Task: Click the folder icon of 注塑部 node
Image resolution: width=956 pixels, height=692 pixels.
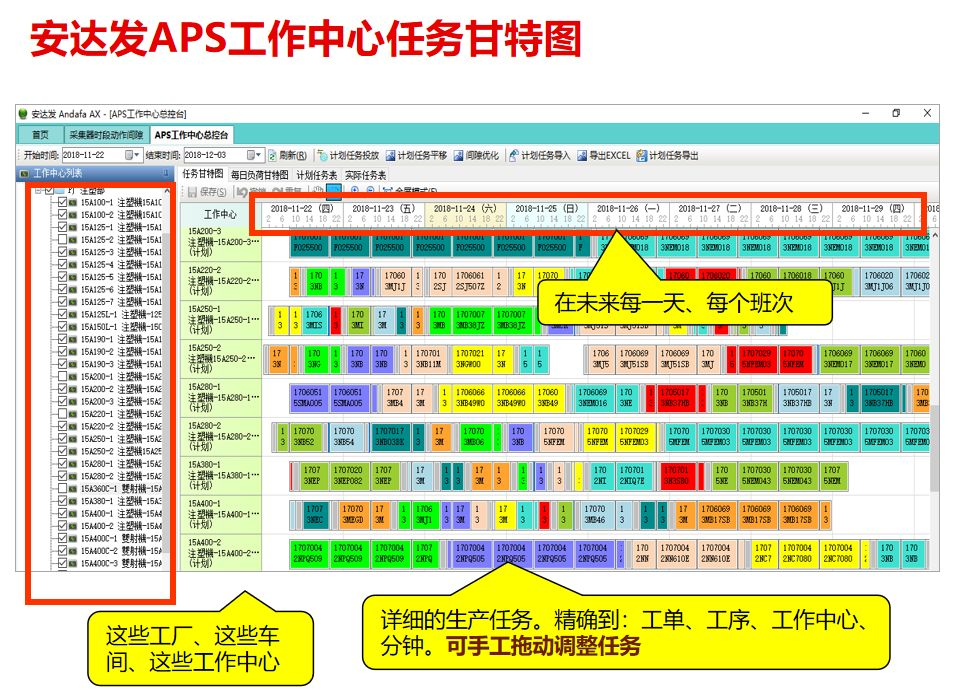Action: tap(60, 190)
